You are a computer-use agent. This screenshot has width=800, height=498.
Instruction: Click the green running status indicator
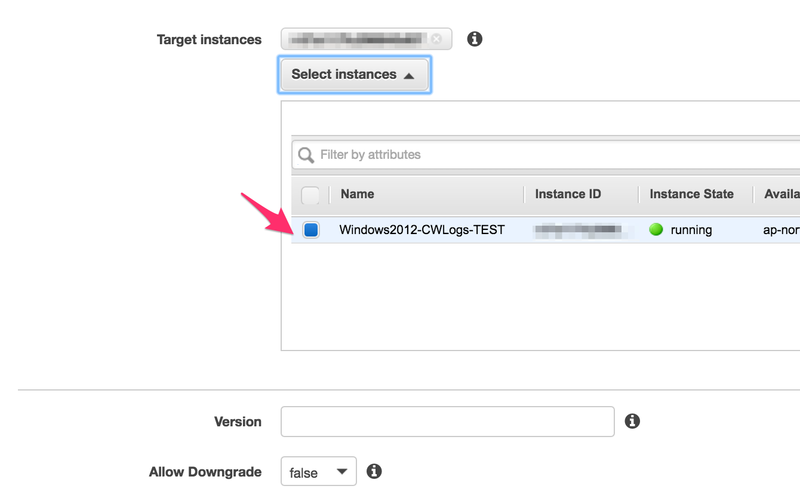[656, 230]
